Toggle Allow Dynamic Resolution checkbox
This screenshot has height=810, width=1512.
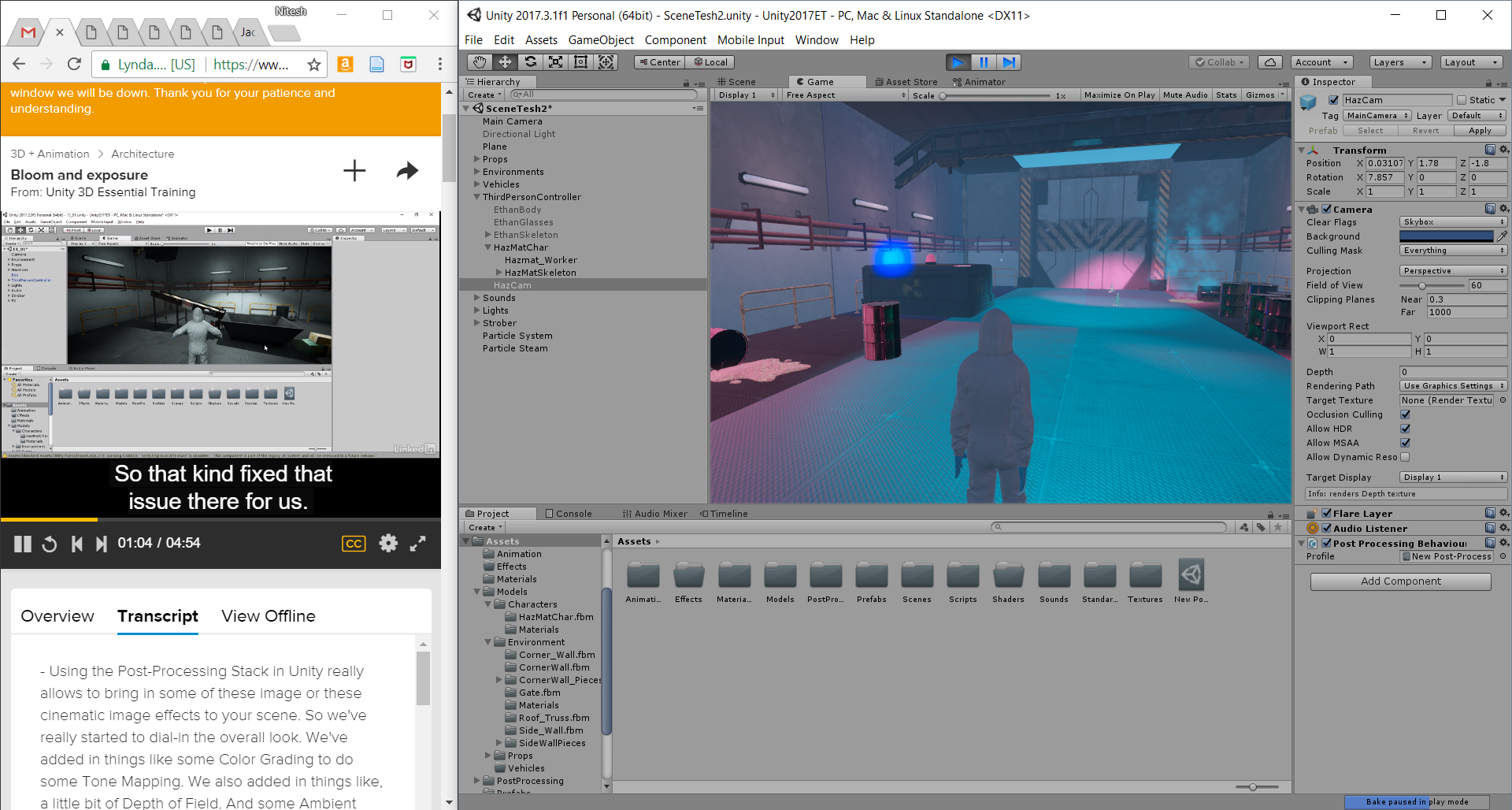(x=1405, y=457)
